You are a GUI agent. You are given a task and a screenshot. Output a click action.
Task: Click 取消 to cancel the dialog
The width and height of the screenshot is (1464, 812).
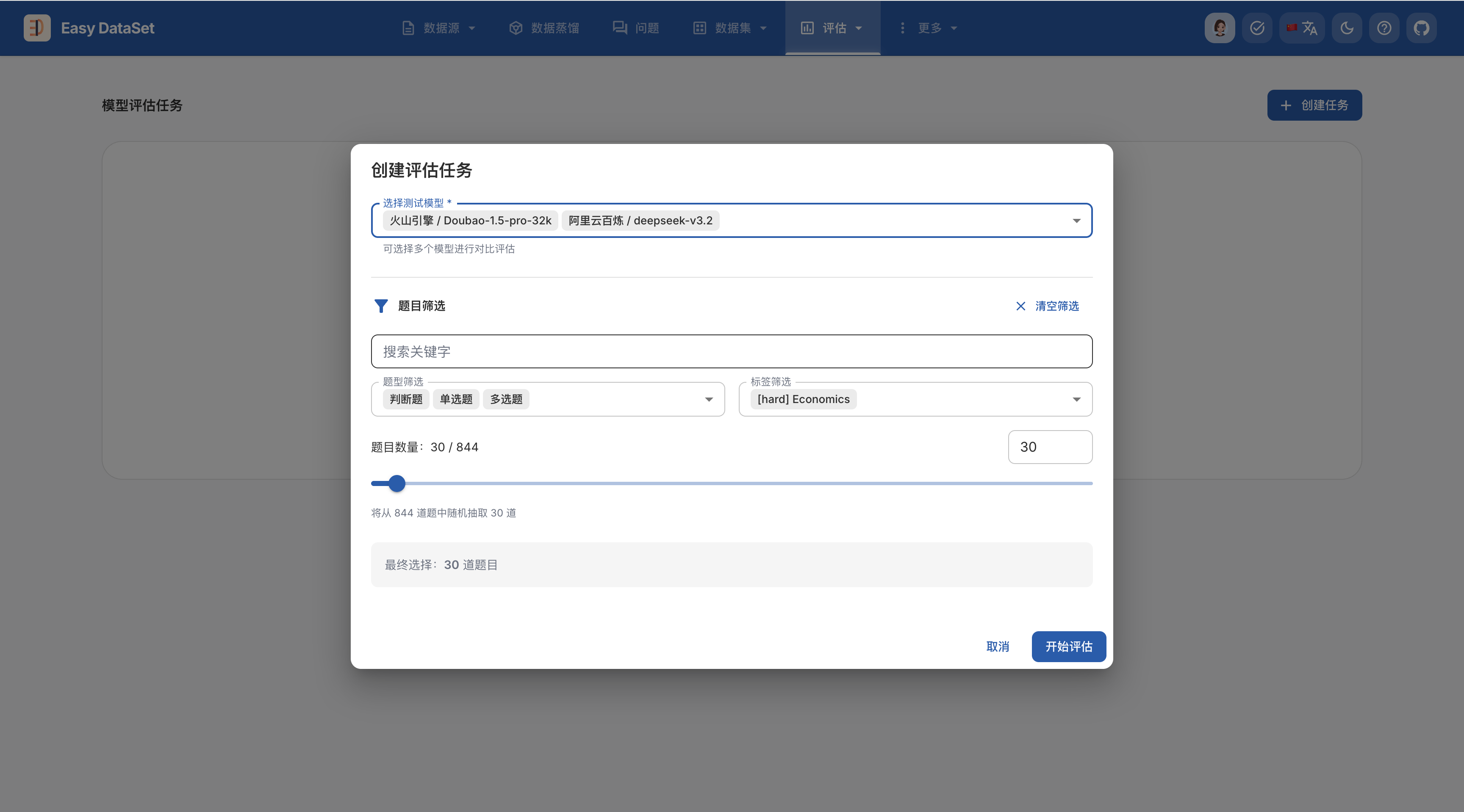998,646
